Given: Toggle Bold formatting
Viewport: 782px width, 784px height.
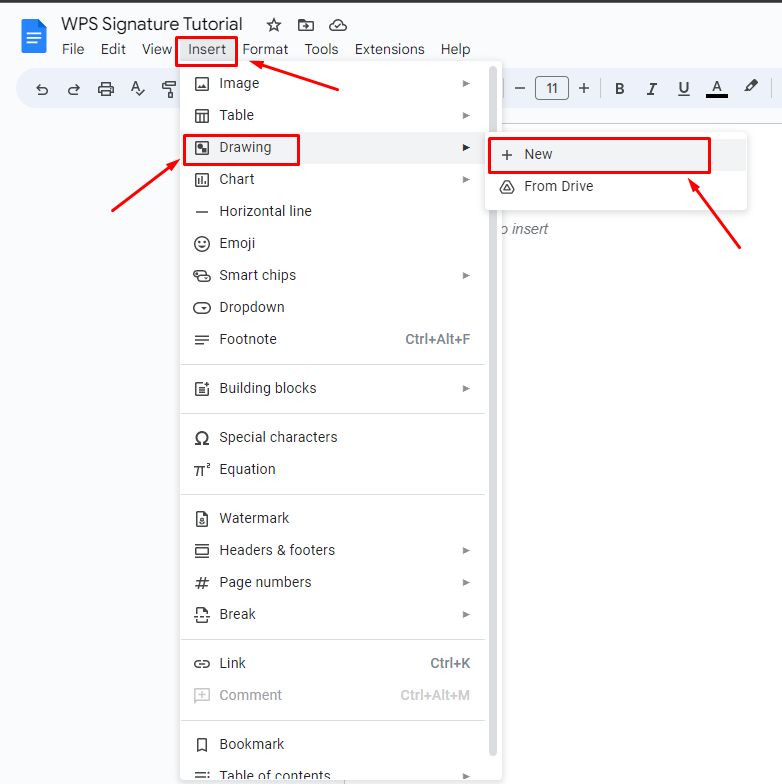Looking at the screenshot, I should pos(620,89).
